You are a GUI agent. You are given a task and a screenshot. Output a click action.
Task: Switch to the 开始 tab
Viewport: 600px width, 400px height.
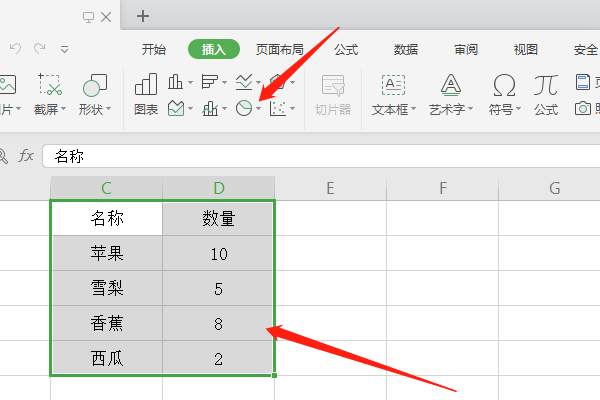(x=154, y=49)
